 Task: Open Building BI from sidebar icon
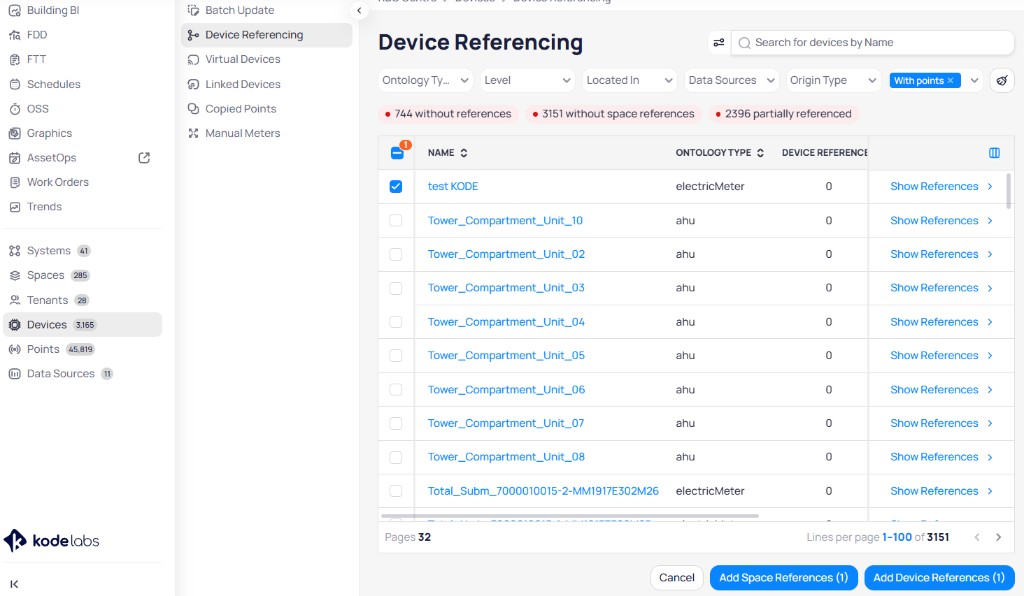pyautogui.click(x=14, y=10)
